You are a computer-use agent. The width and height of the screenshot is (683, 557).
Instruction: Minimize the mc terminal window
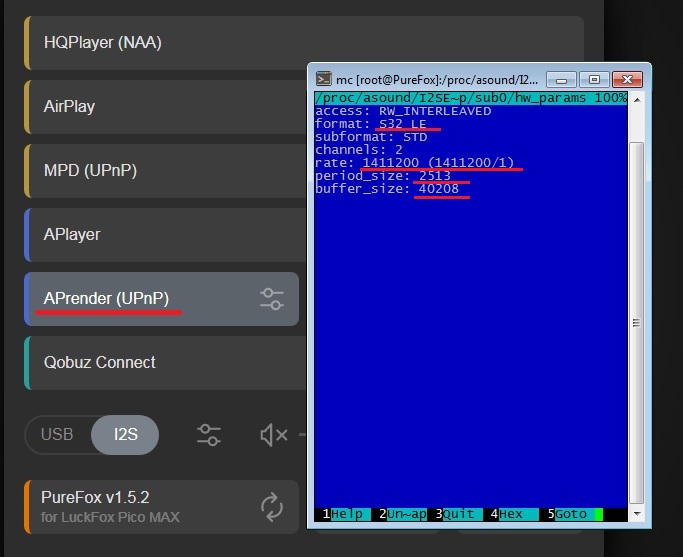[569, 78]
